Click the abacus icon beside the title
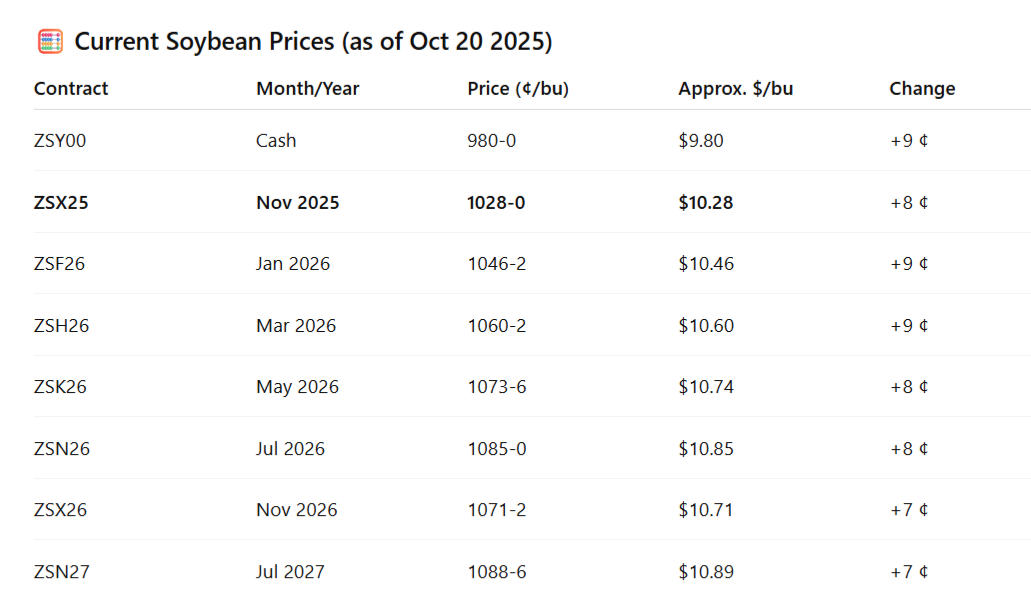 click(x=50, y=42)
